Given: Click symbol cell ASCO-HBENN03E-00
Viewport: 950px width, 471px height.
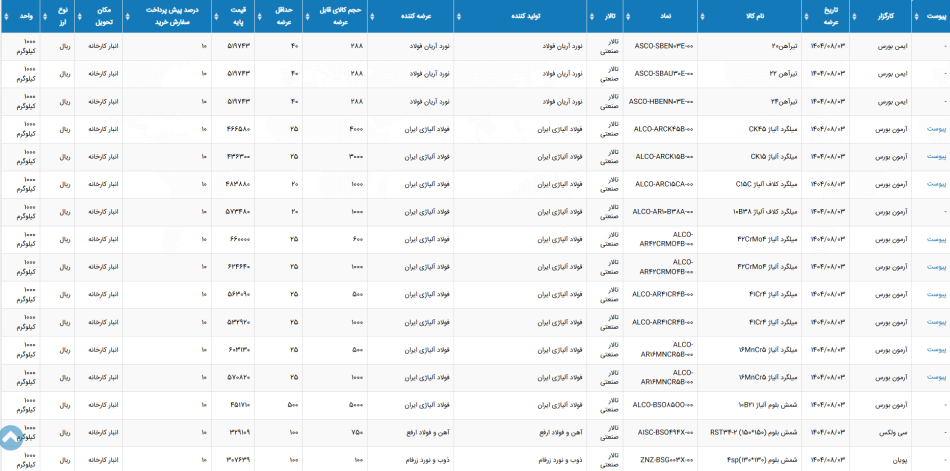Looking at the screenshot, I should tap(662, 101).
